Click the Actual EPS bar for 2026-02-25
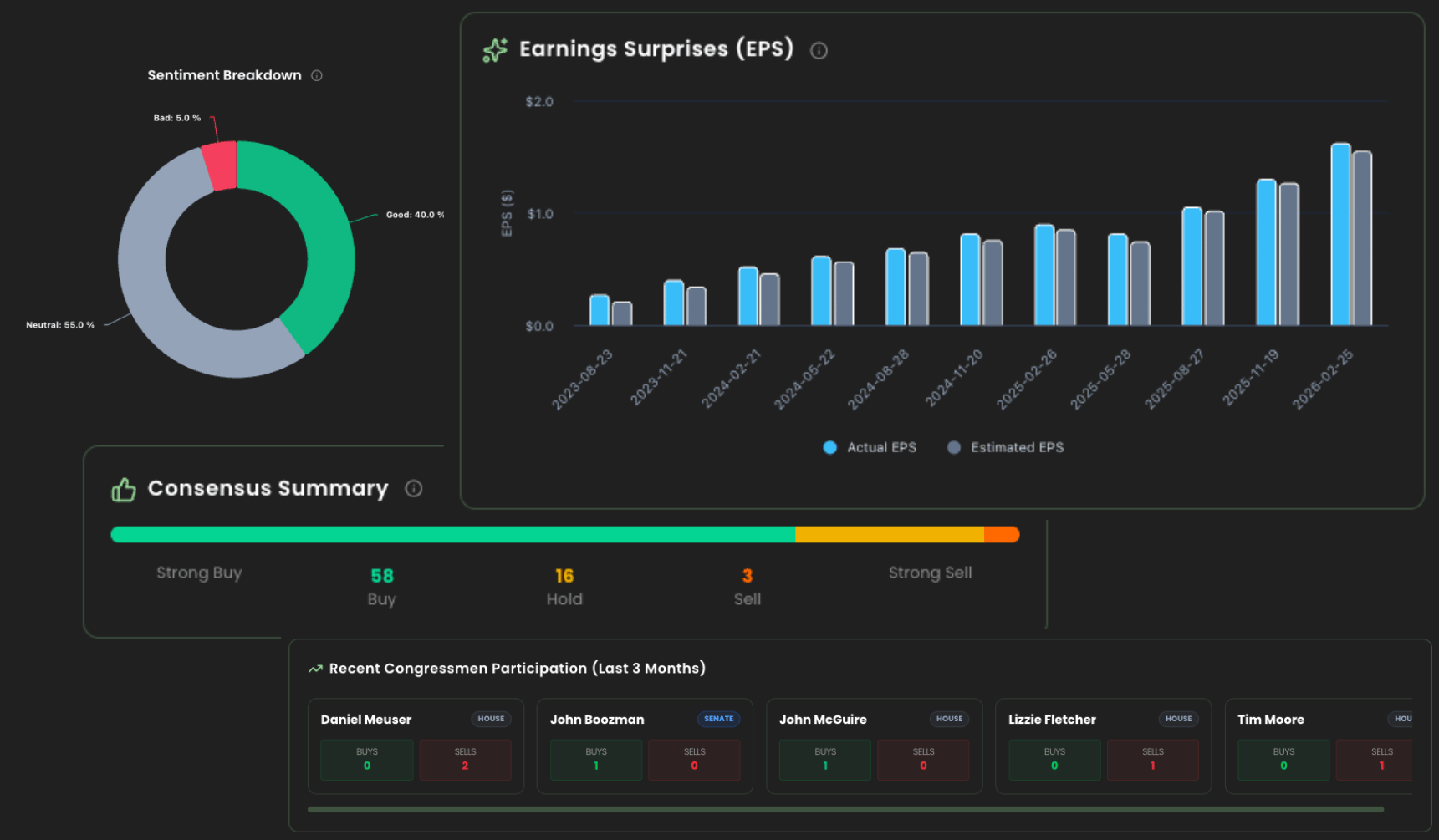This screenshot has width=1439, height=840. pos(1341,235)
